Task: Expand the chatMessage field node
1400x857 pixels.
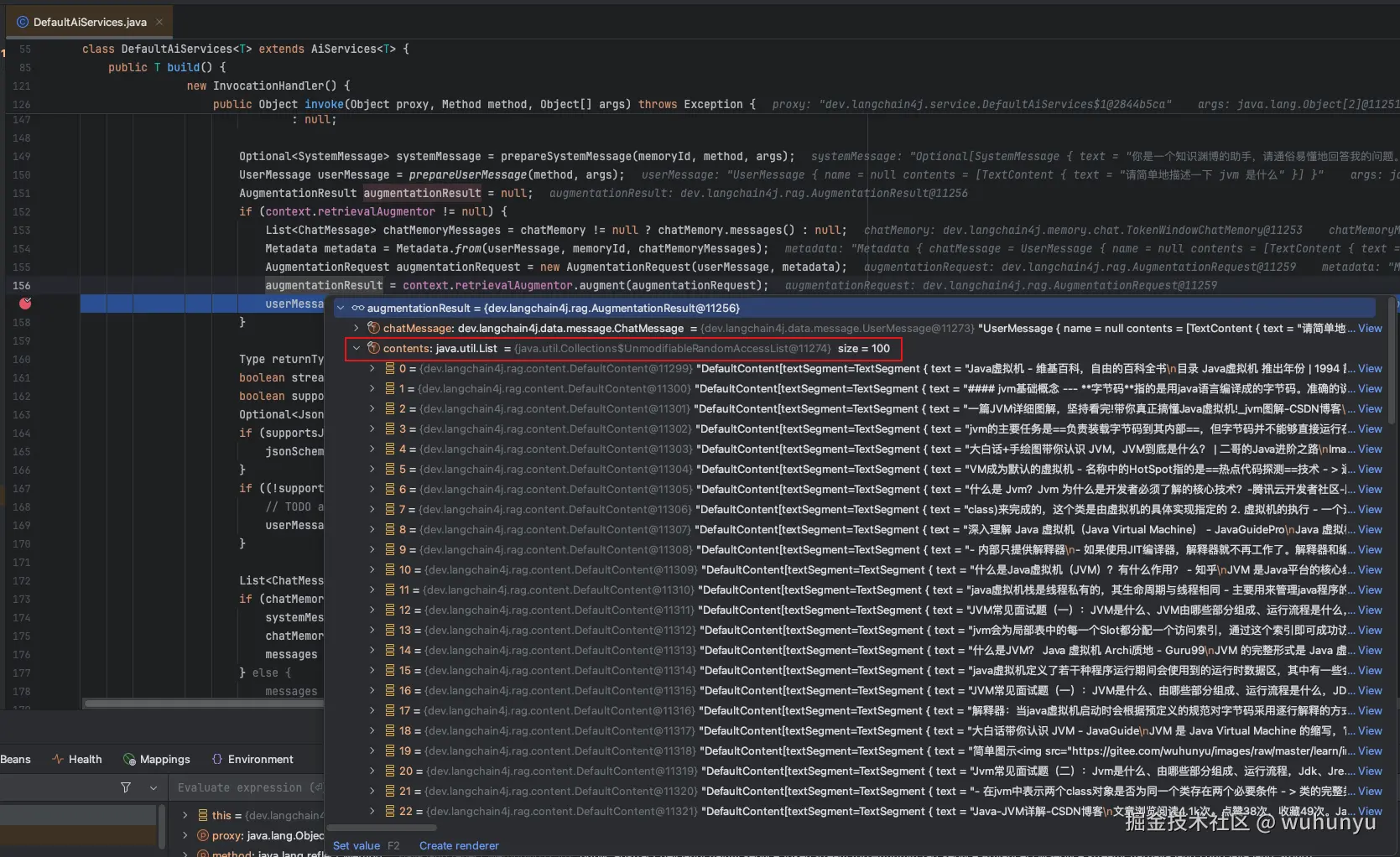Action: pyautogui.click(x=357, y=328)
